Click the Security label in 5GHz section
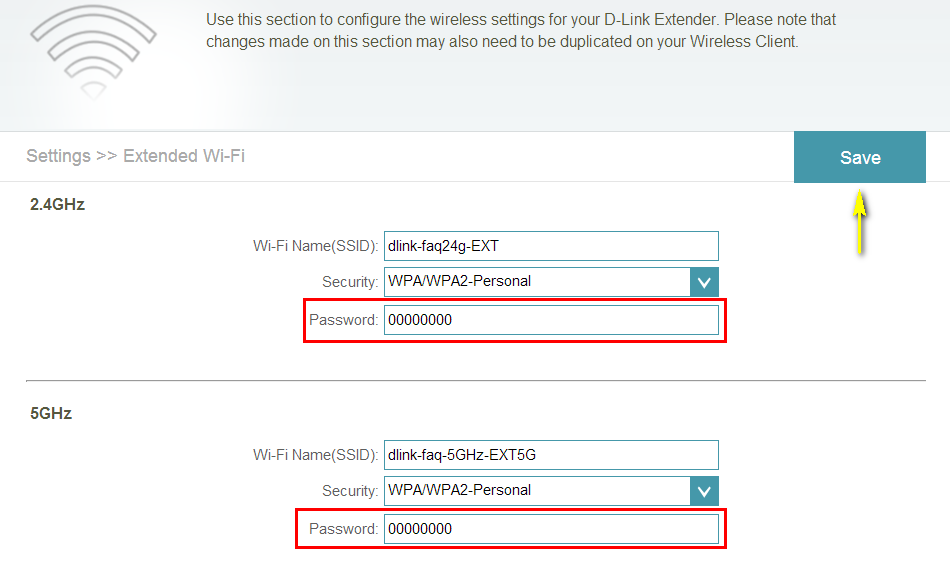Viewport: 950px width, 564px height. click(350, 491)
